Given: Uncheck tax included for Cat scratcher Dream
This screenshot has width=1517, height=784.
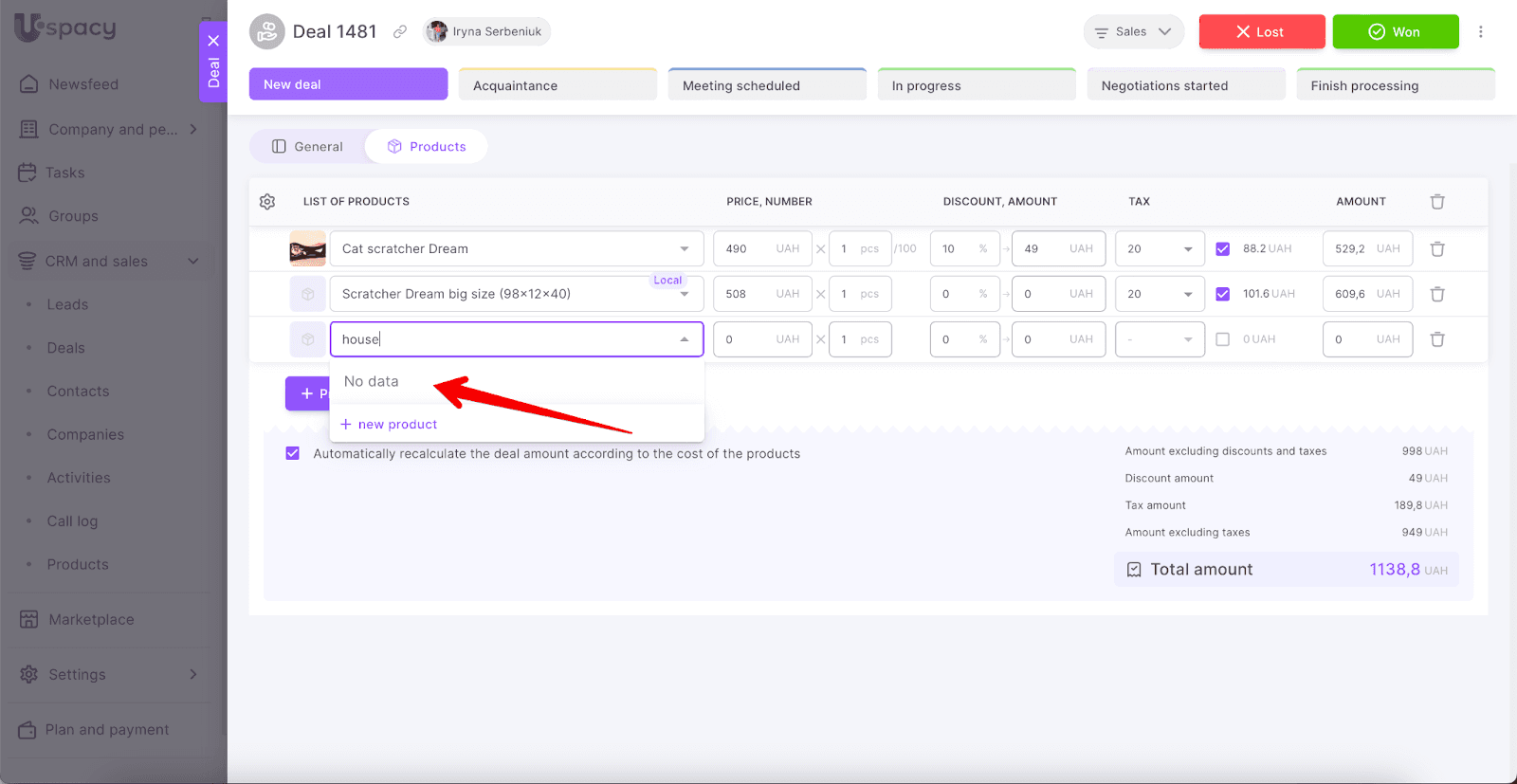Looking at the screenshot, I should 1222,249.
